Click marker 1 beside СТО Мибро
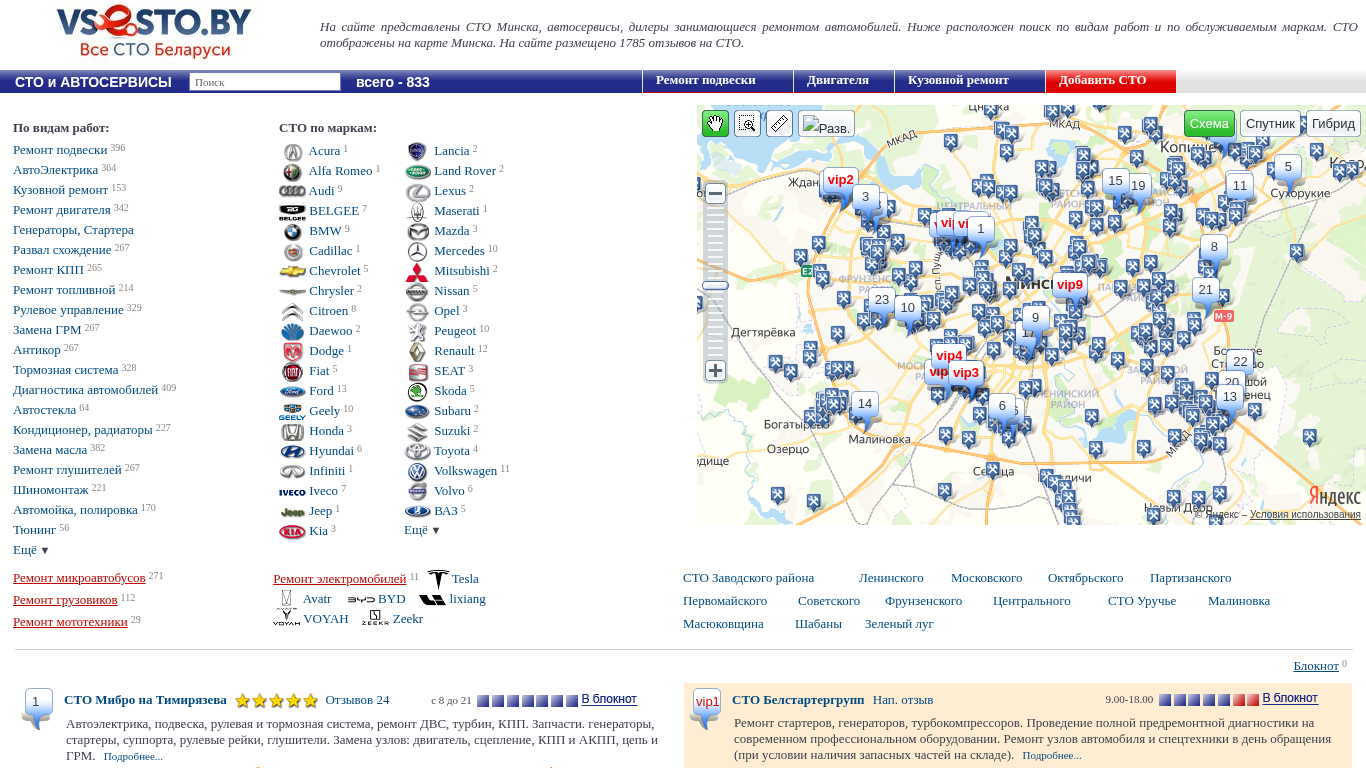The height and width of the screenshot is (768, 1366). (36, 707)
